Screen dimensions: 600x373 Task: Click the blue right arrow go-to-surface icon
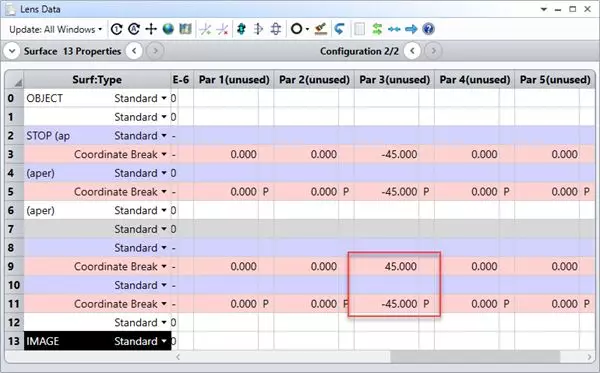(411, 29)
